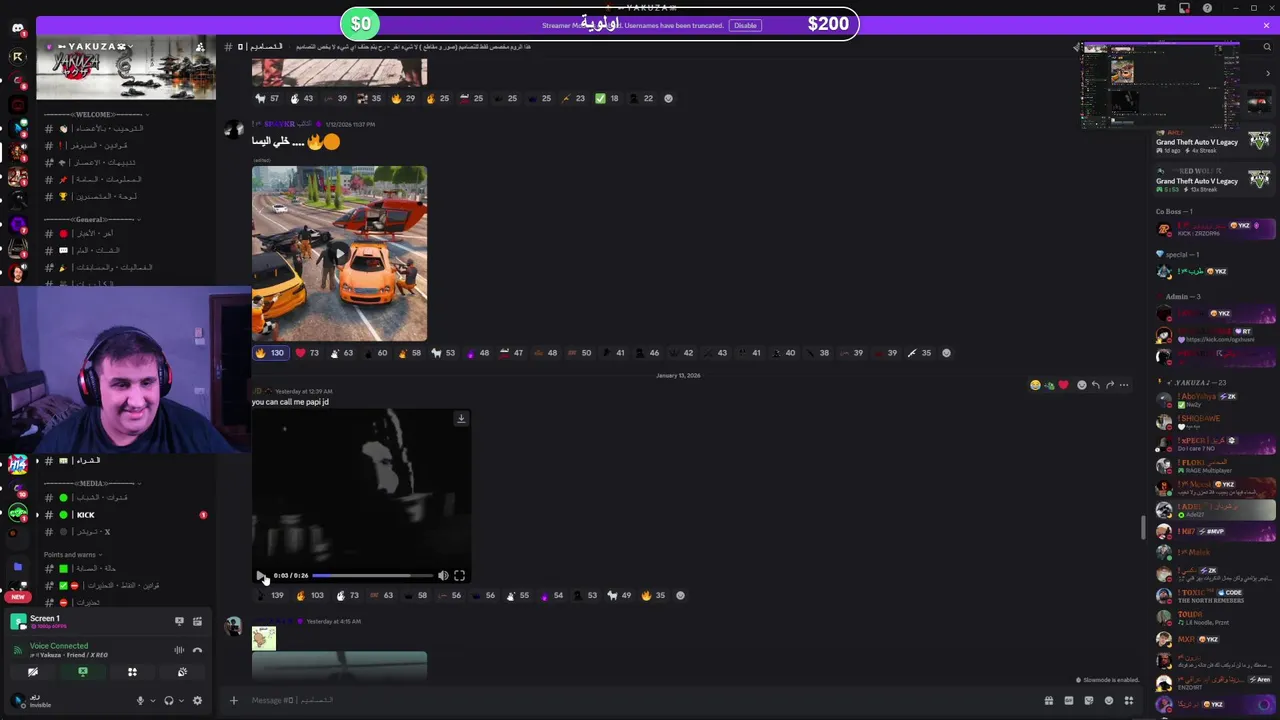Add reaction on hovered message toolbar

point(1081,385)
